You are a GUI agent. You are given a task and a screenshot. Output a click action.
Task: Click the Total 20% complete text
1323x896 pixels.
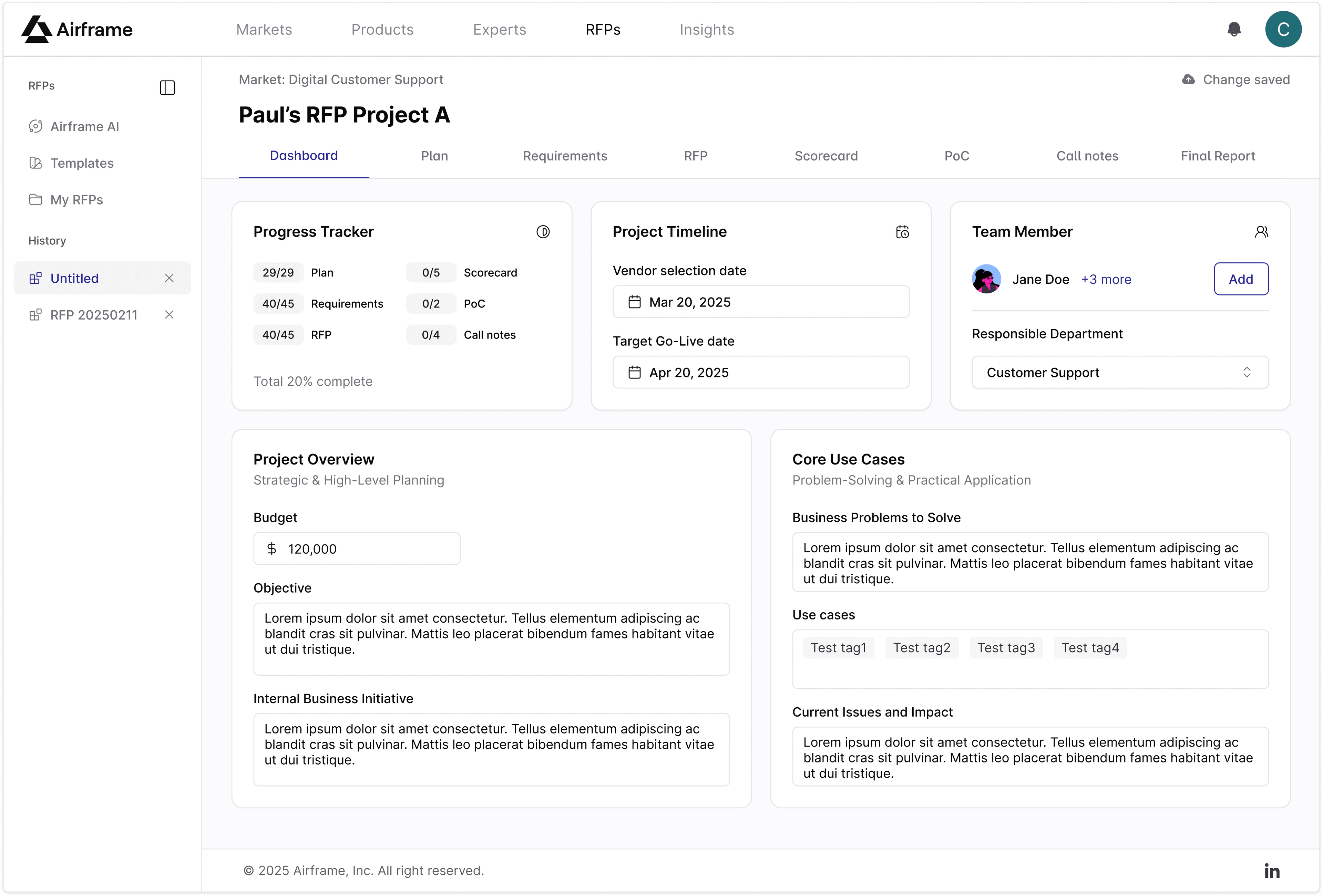(313, 381)
